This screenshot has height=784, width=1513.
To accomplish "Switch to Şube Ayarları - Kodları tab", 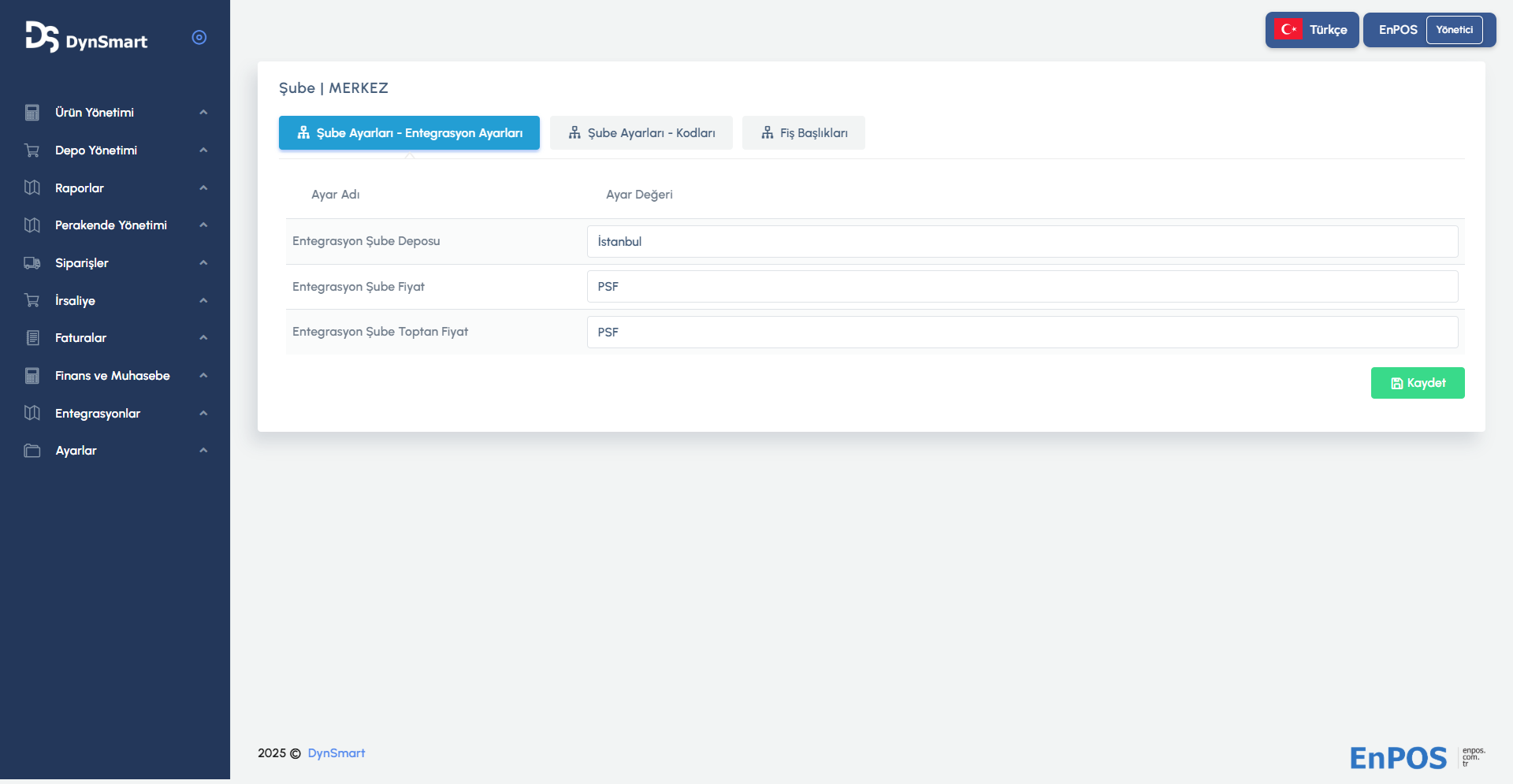I will (641, 133).
